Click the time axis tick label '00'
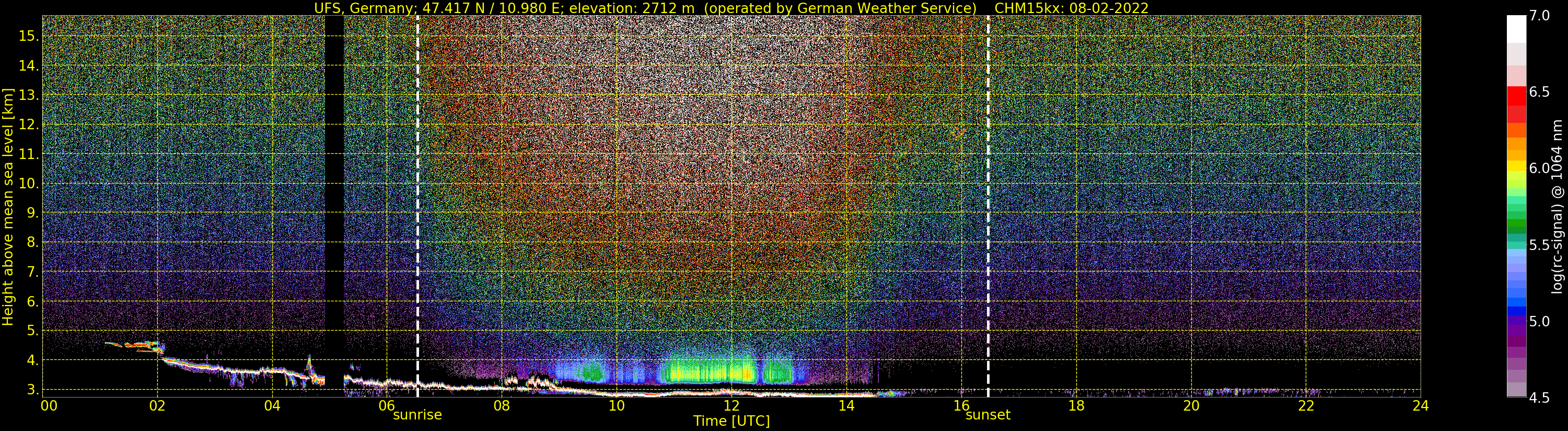This screenshot has width=1568, height=431. pos(49,405)
